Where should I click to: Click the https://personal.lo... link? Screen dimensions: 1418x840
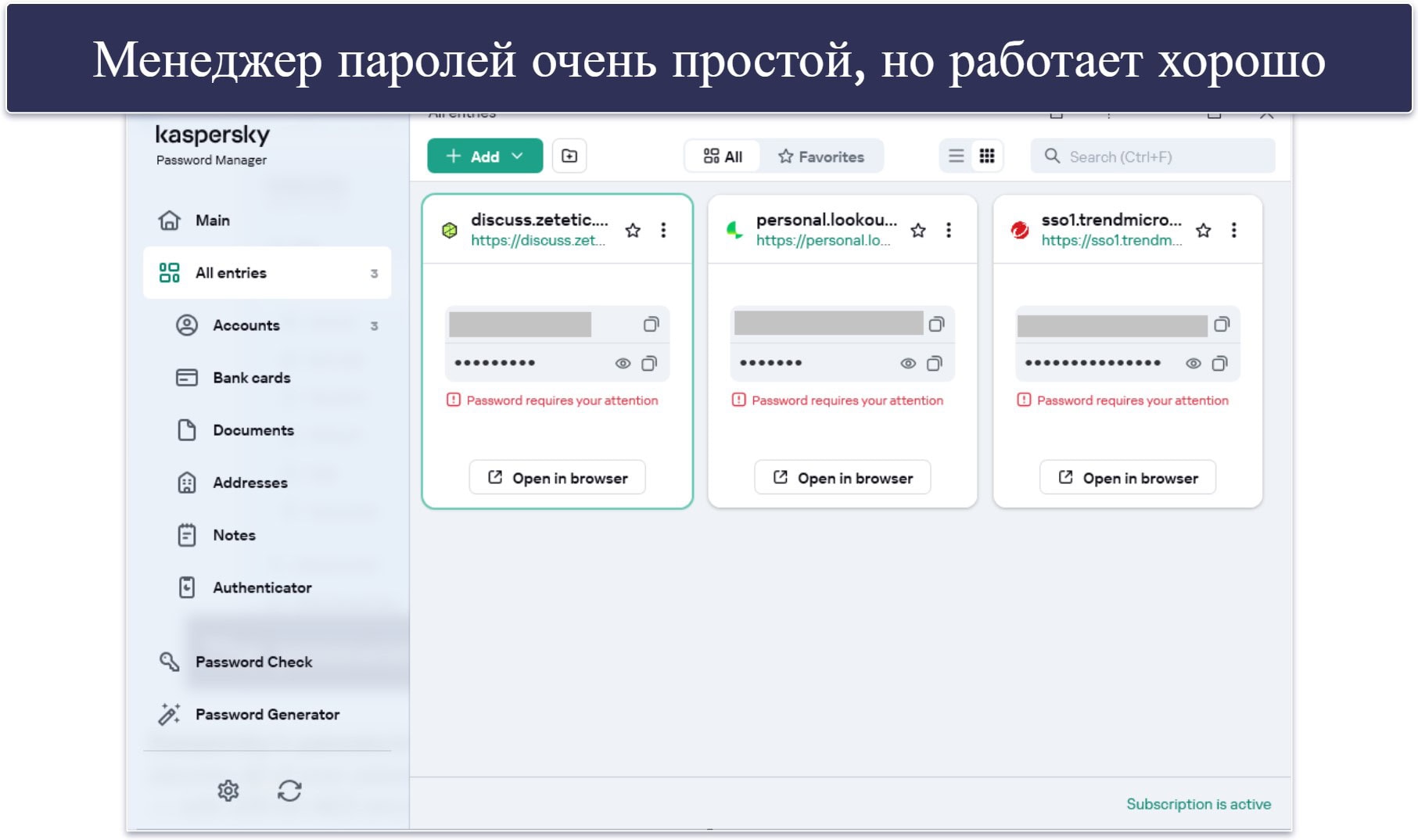tap(824, 241)
